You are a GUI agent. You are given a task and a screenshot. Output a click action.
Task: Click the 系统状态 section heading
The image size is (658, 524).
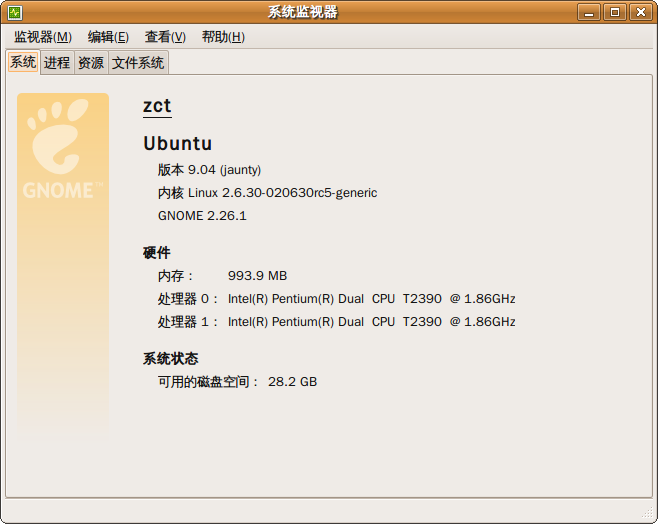pos(170,359)
